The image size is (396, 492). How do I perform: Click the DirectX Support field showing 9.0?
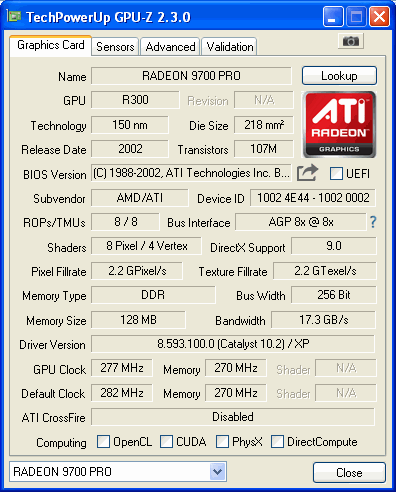click(334, 246)
